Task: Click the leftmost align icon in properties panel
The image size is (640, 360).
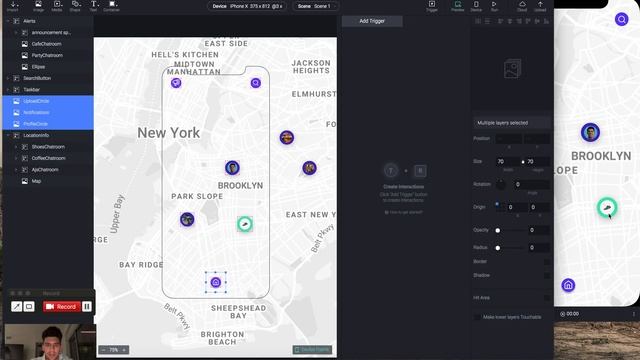Action: [x=478, y=21]
